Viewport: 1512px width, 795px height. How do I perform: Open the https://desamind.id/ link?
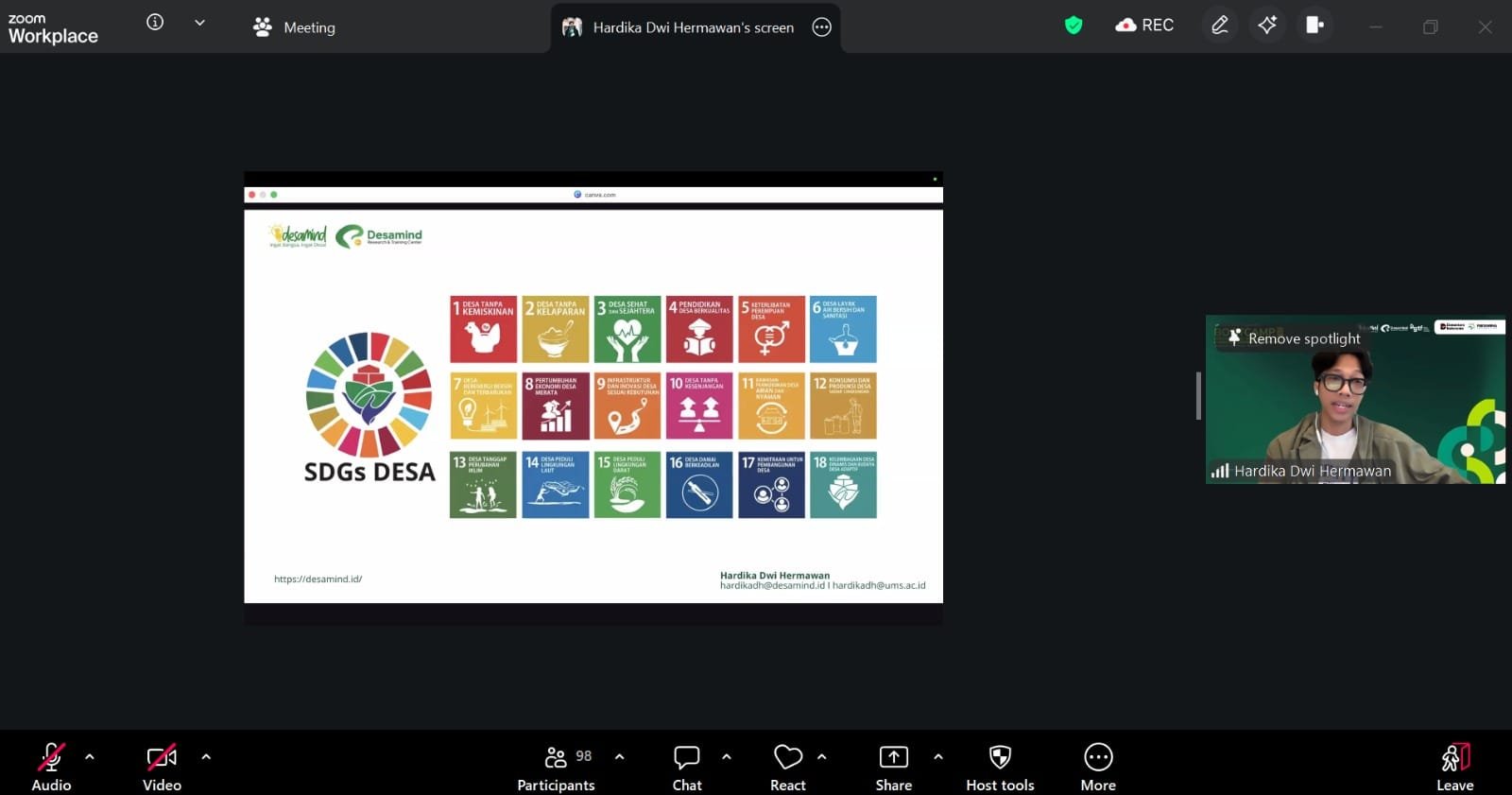pos(318,579)
